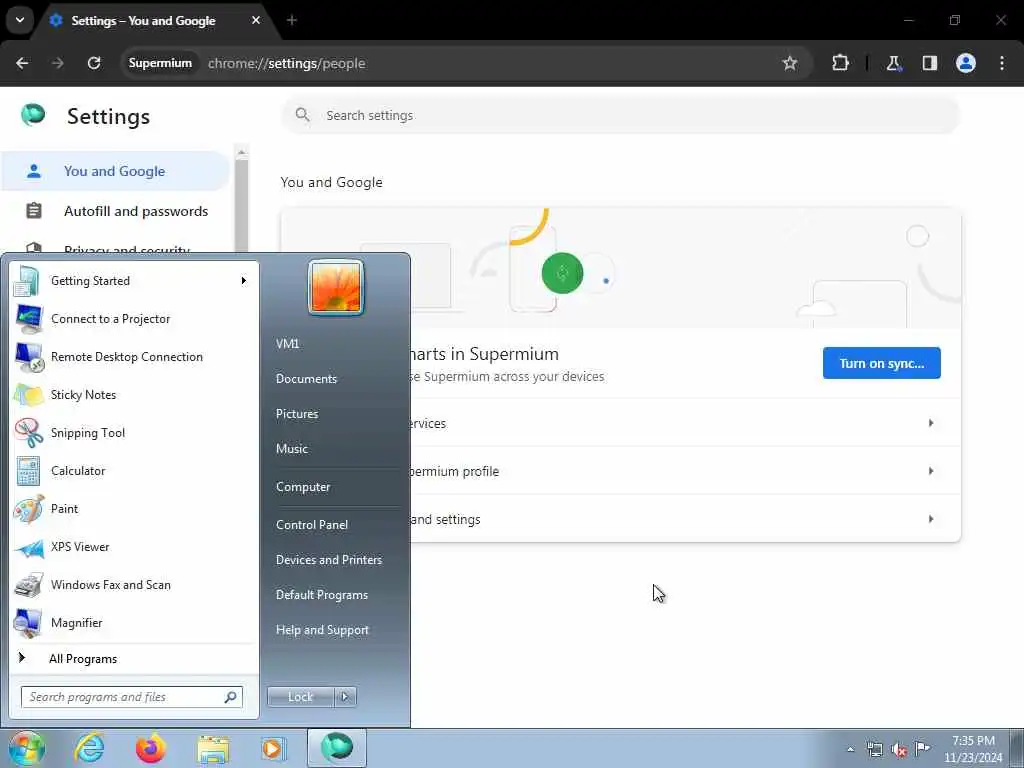
Task: Click the muted volume tray icon
Action: pyautogui.click(x=899, y=749)
